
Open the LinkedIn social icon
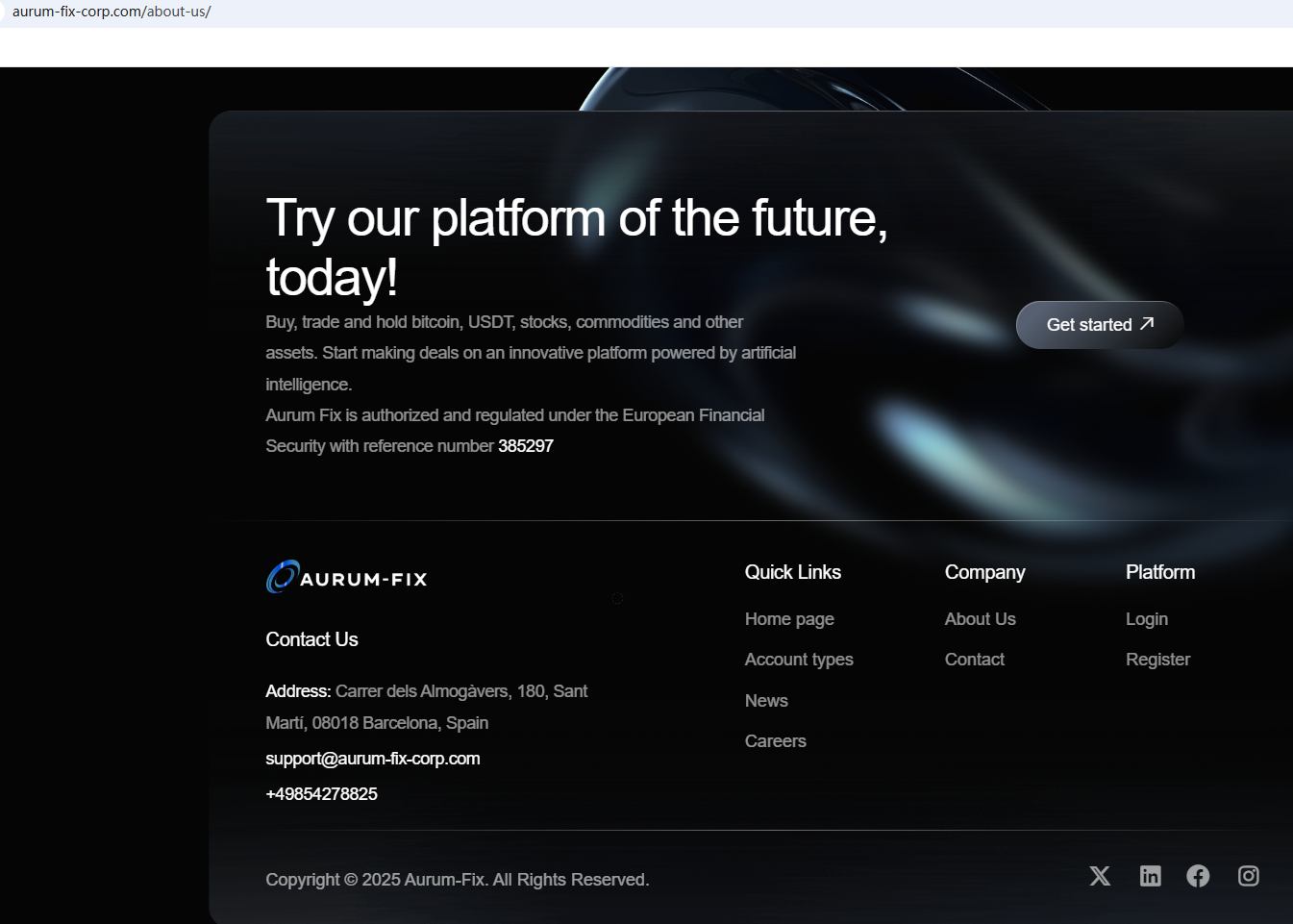pos(1150,876)
